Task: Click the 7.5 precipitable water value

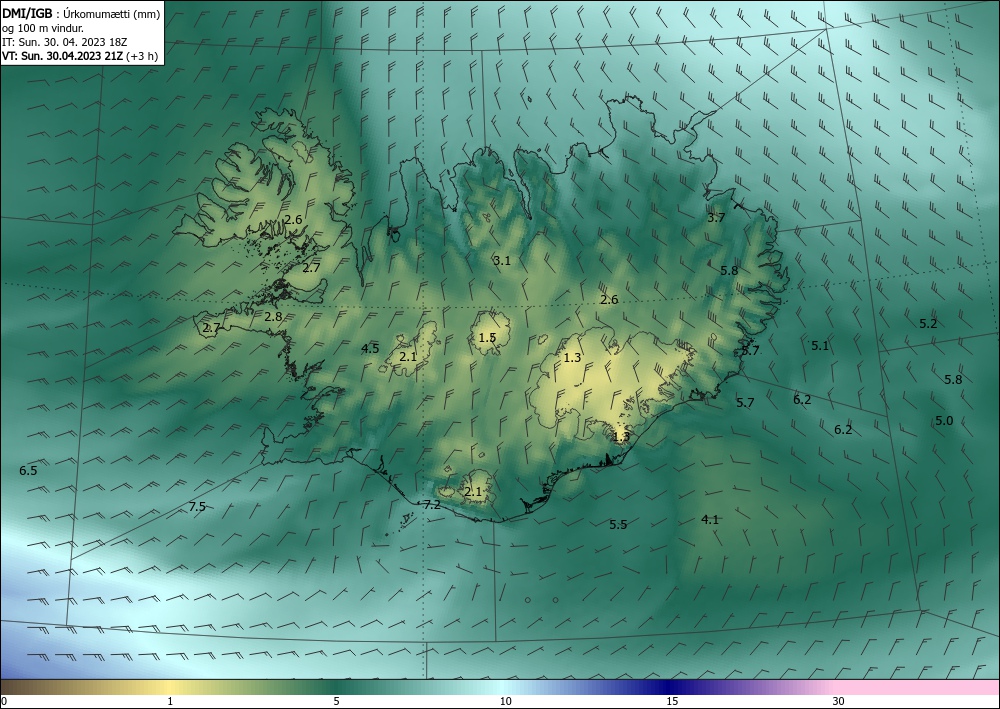Action: tap(198, 507)
